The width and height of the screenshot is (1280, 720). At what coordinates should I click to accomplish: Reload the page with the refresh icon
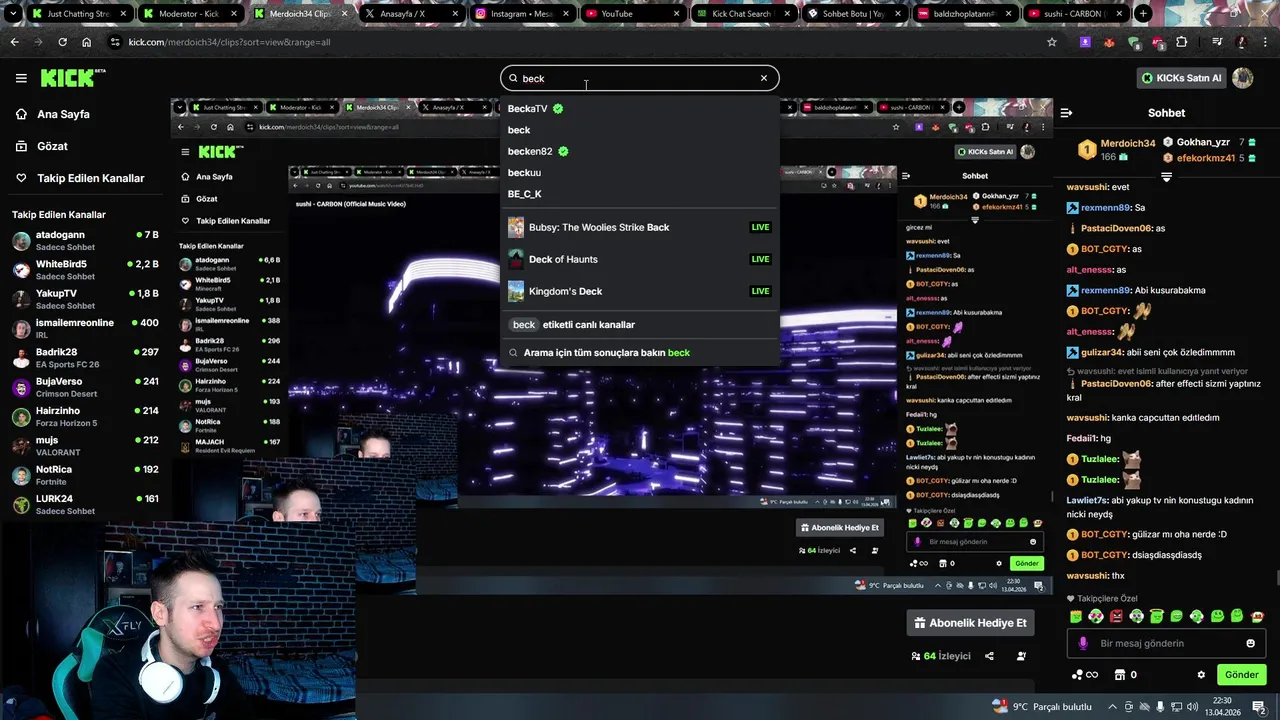point(62,42)
